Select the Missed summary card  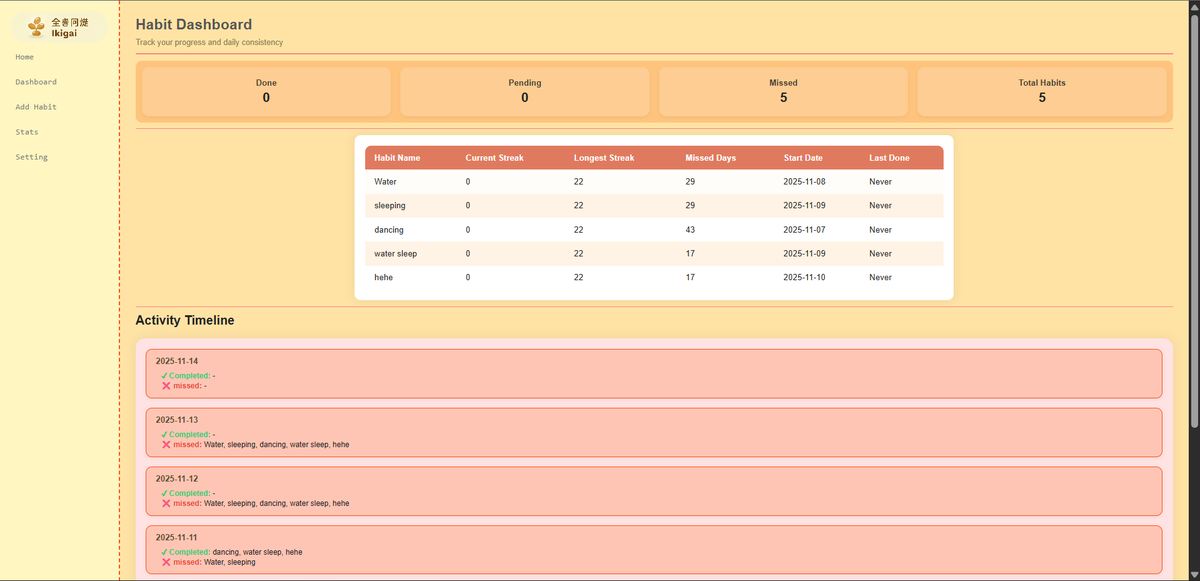point(783,91)
